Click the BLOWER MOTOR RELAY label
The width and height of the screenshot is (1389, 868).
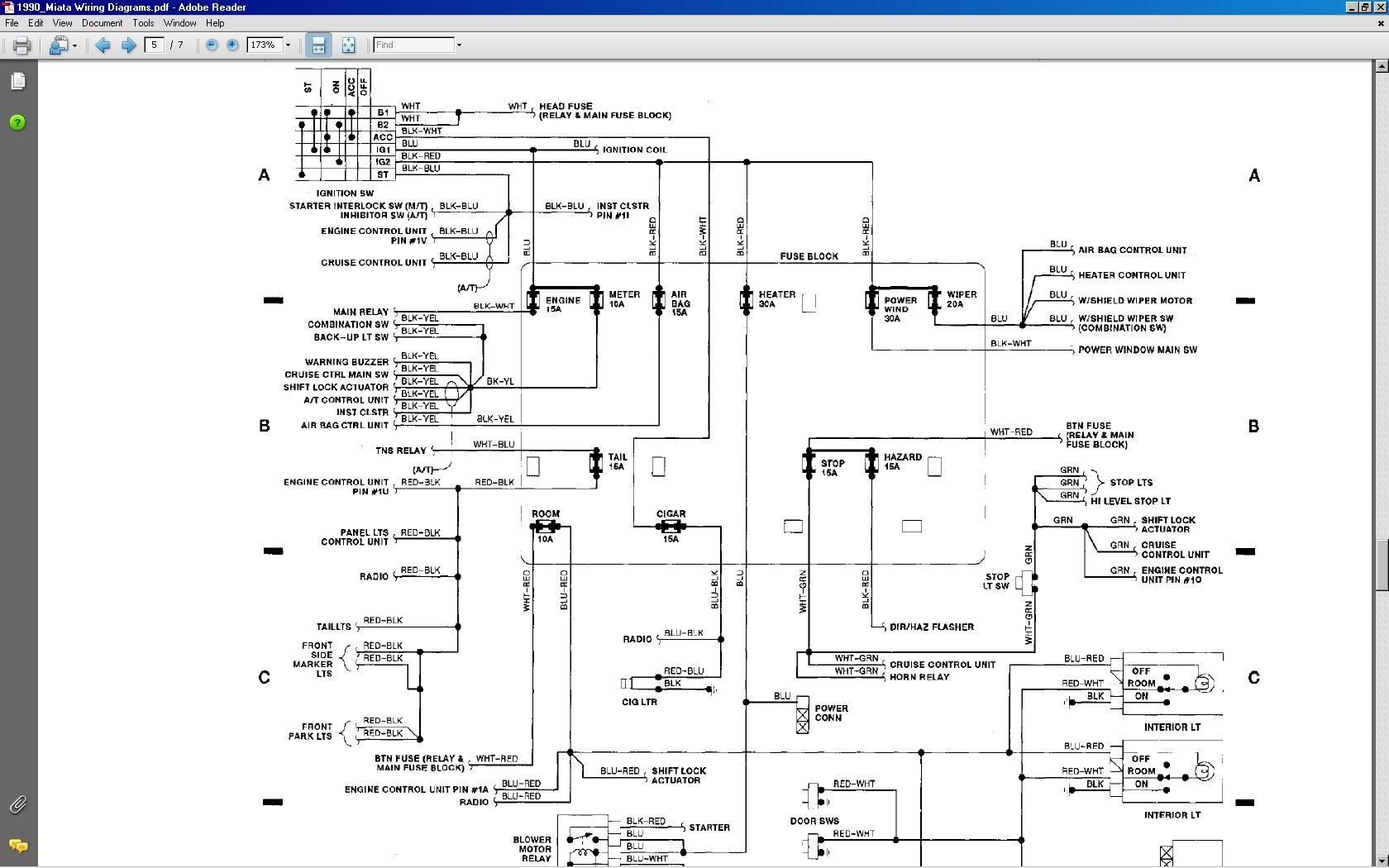532,849
